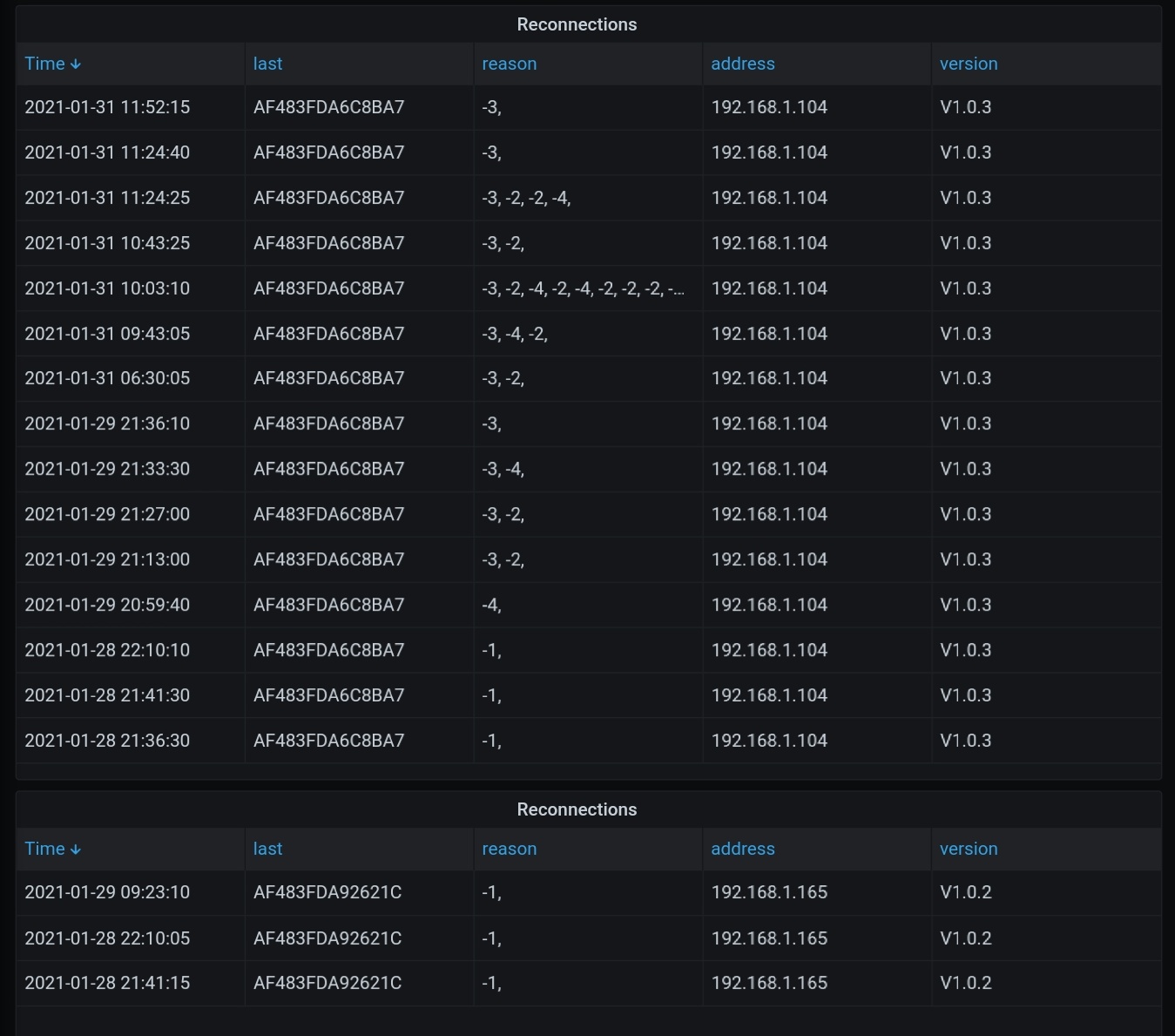This screenshot has width=1175, height=1036.
Task: Sort bottom table by last column
Action: pos(267,849)
